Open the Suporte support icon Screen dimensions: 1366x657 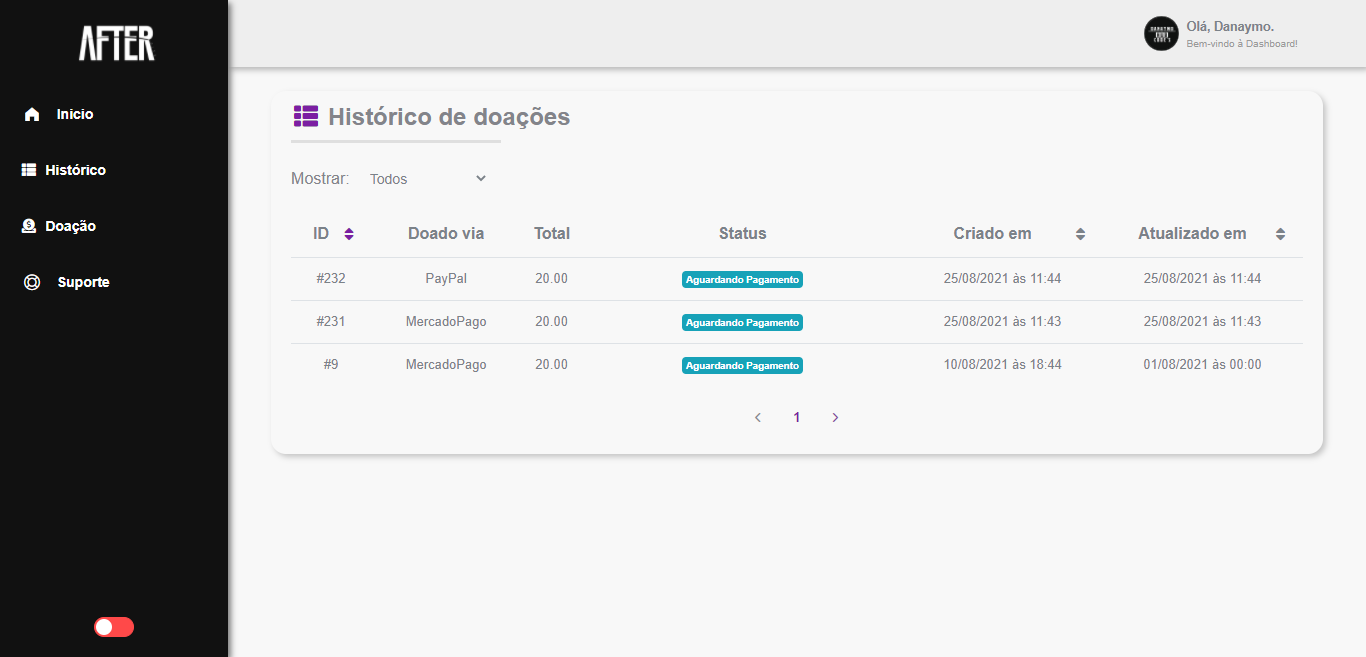(31, 281)
